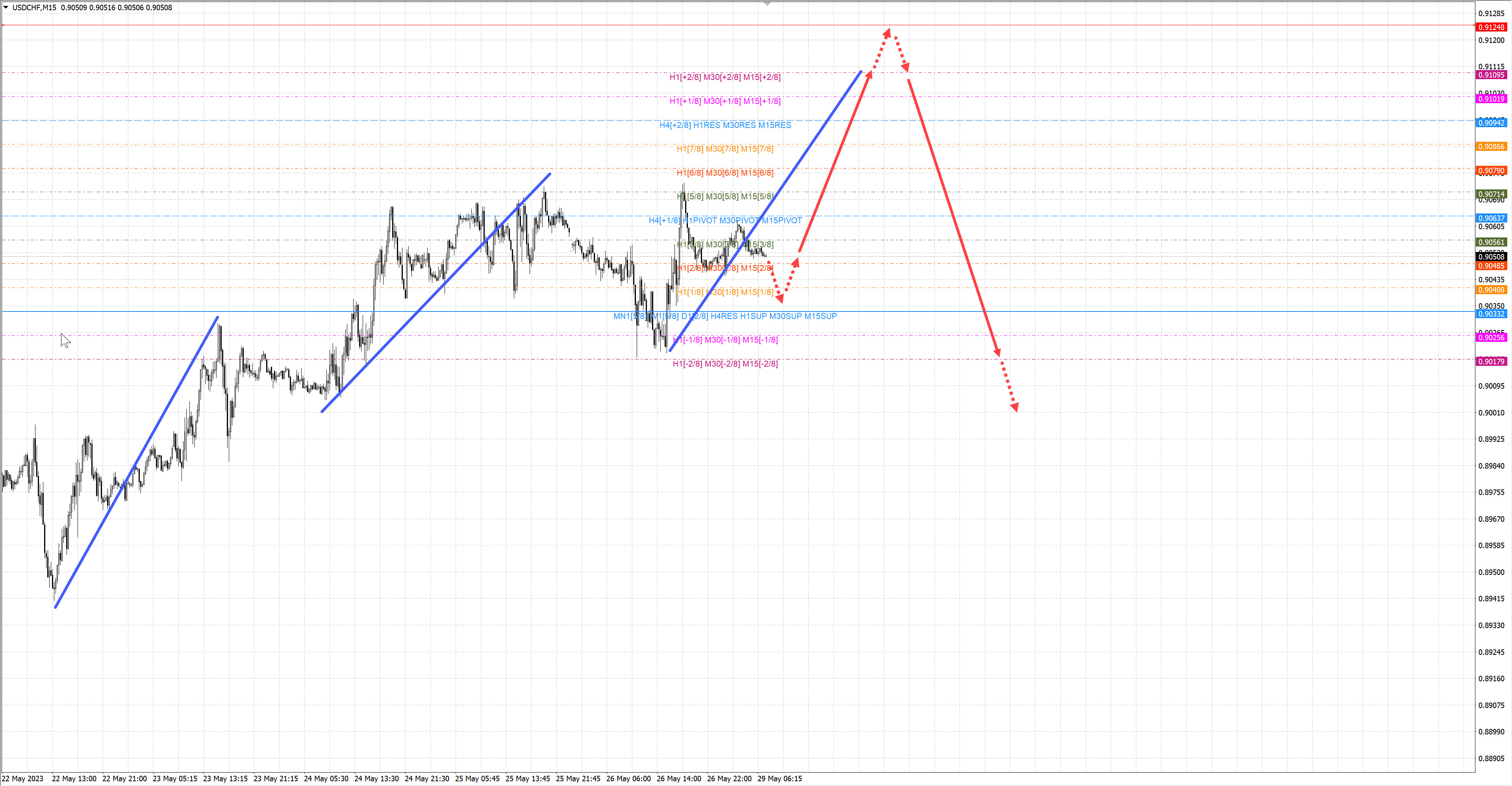Click the blue 0.90332 support price tag
The width and height of the screenshot is (1512, 786).
(x=1491, y=314)
